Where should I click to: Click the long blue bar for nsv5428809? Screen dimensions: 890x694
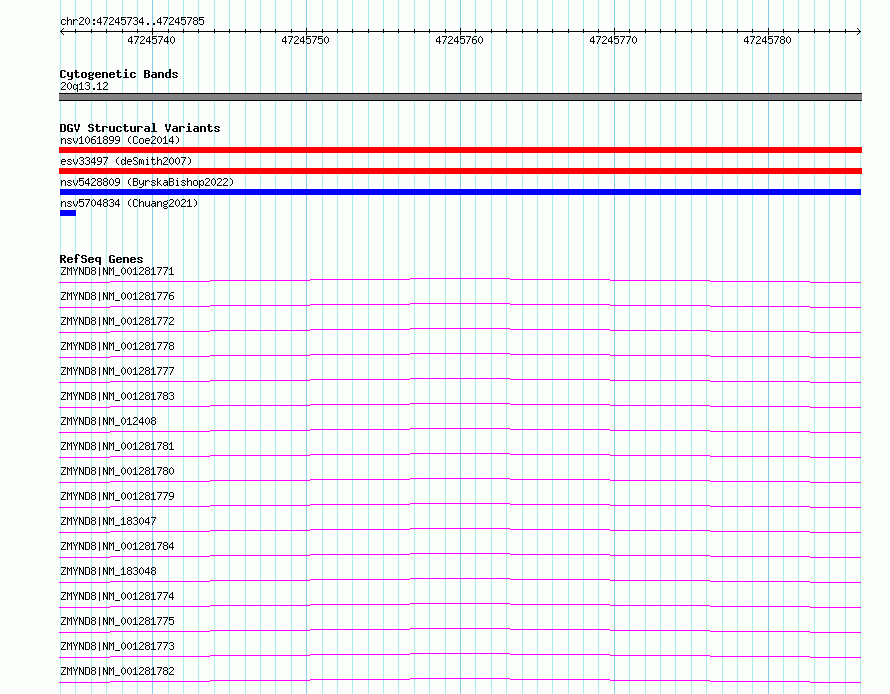pos(460,192)
